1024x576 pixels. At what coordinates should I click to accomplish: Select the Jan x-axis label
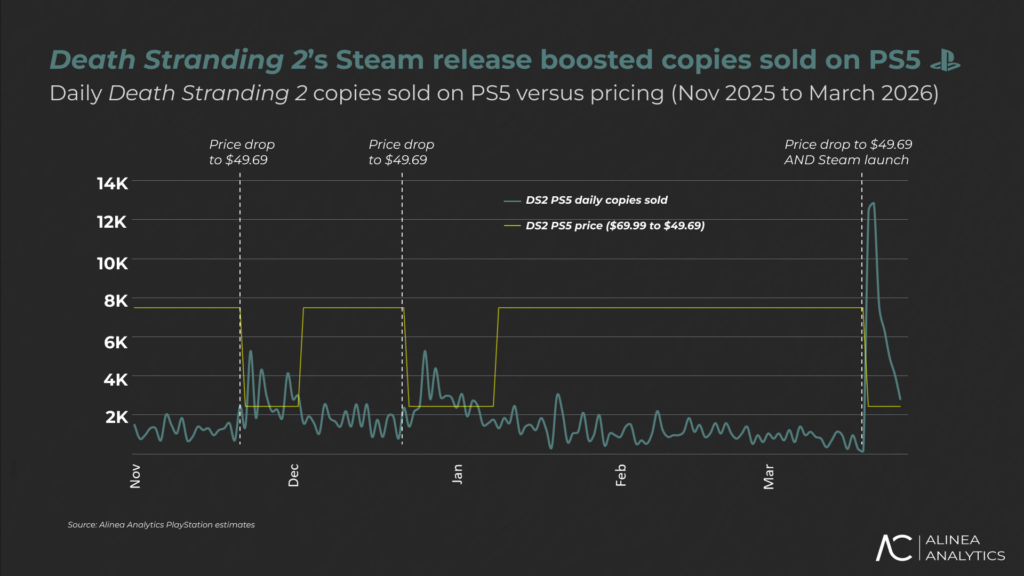[x=459, y=473]
